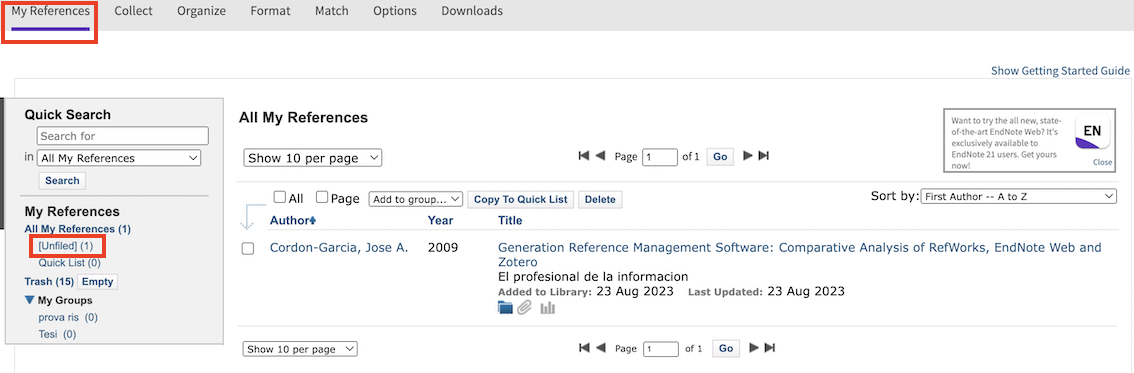Click the bottom Page number field
1134x373 pixels.
tap(661, 349)
